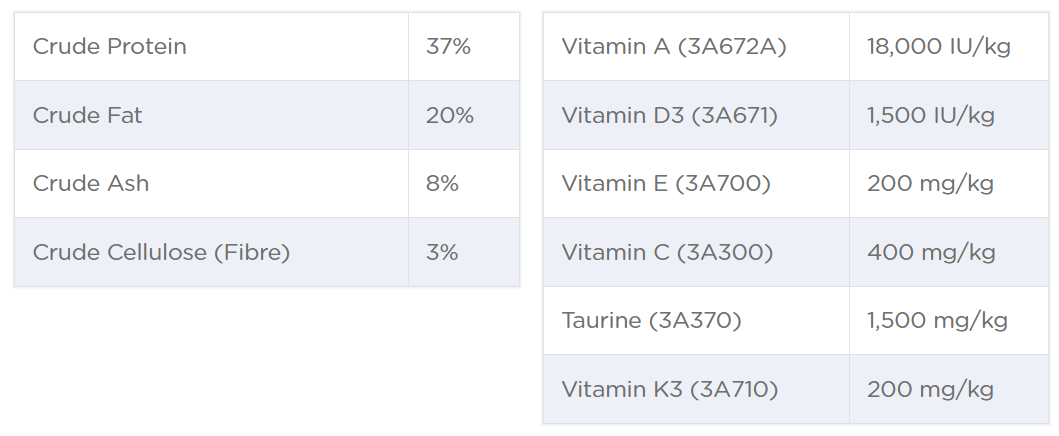
Task: Select the 8% ash value
Action: 442,183
